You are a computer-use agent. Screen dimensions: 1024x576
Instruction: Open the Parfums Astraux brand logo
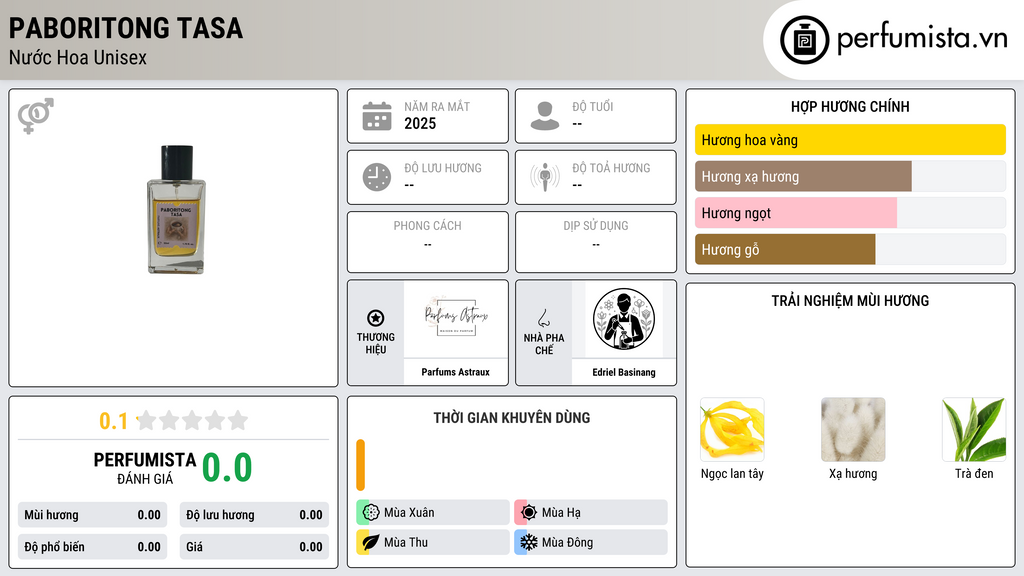456,319
